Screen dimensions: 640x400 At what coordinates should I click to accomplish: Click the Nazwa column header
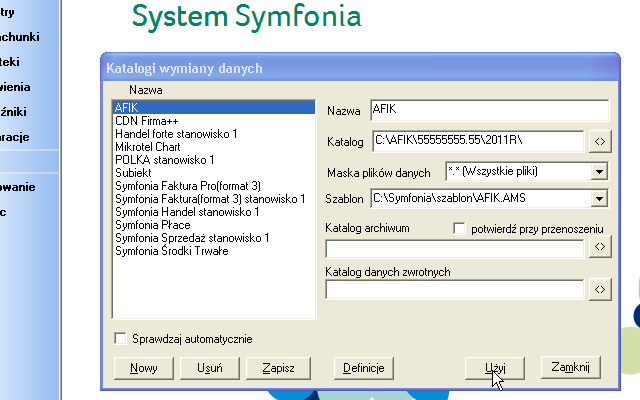tap(146, 90)
